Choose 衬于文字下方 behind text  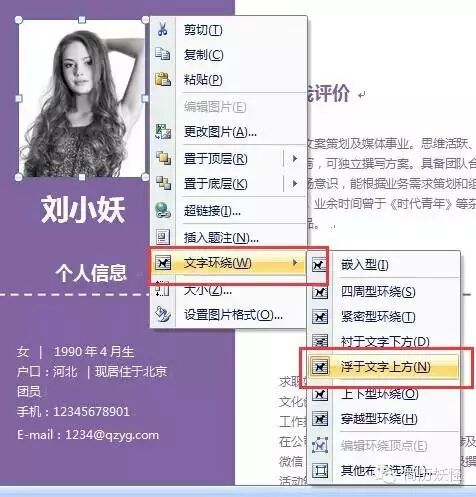click(384, 341)
